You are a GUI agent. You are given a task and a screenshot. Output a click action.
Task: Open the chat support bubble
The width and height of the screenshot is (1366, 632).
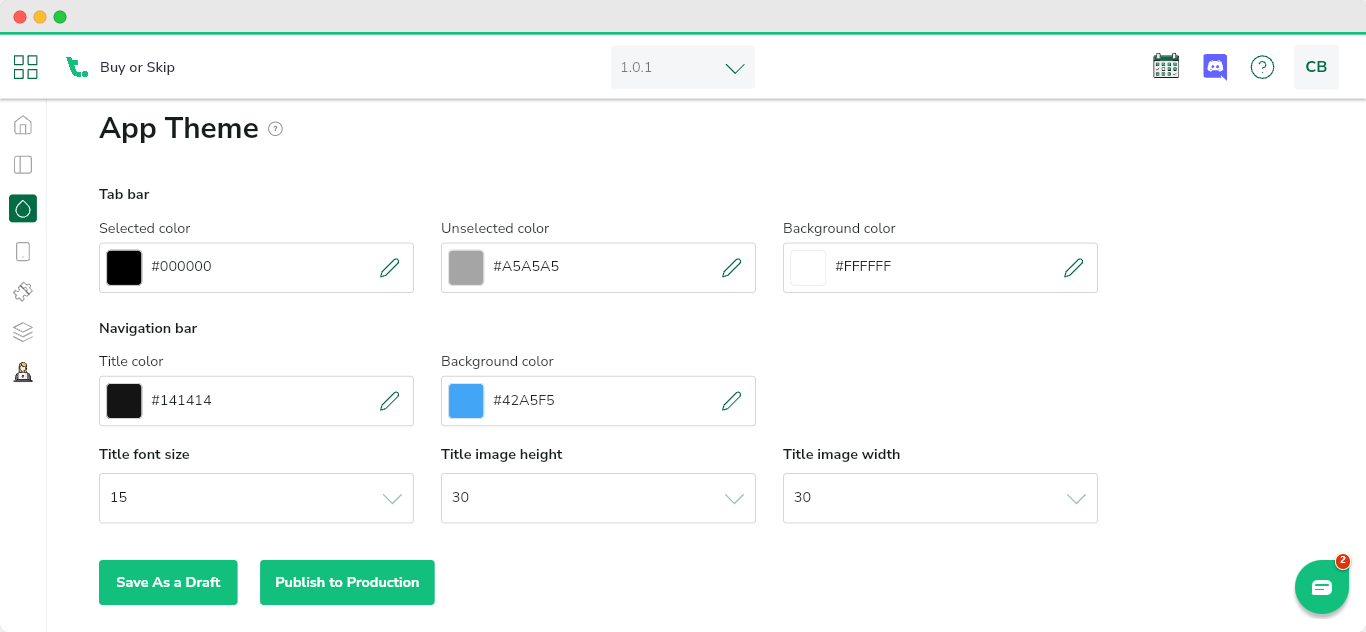[x=1321, y=587]
